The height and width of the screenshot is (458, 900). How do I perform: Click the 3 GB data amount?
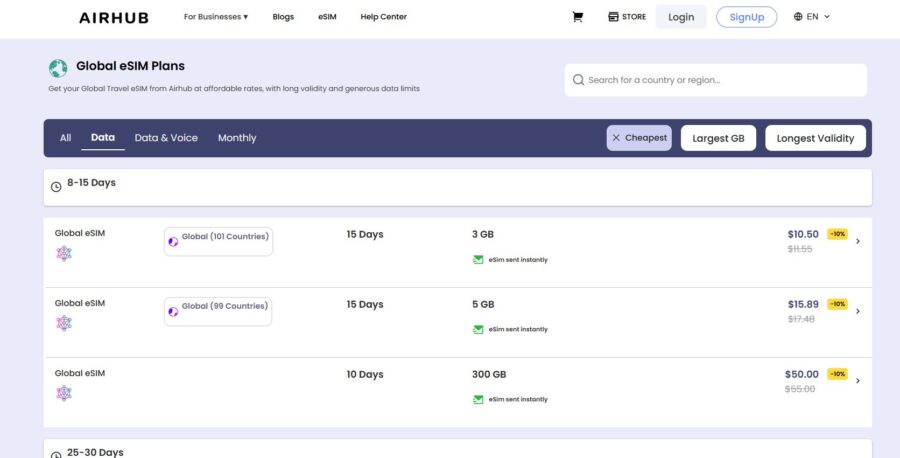click(x=483, y=234)
